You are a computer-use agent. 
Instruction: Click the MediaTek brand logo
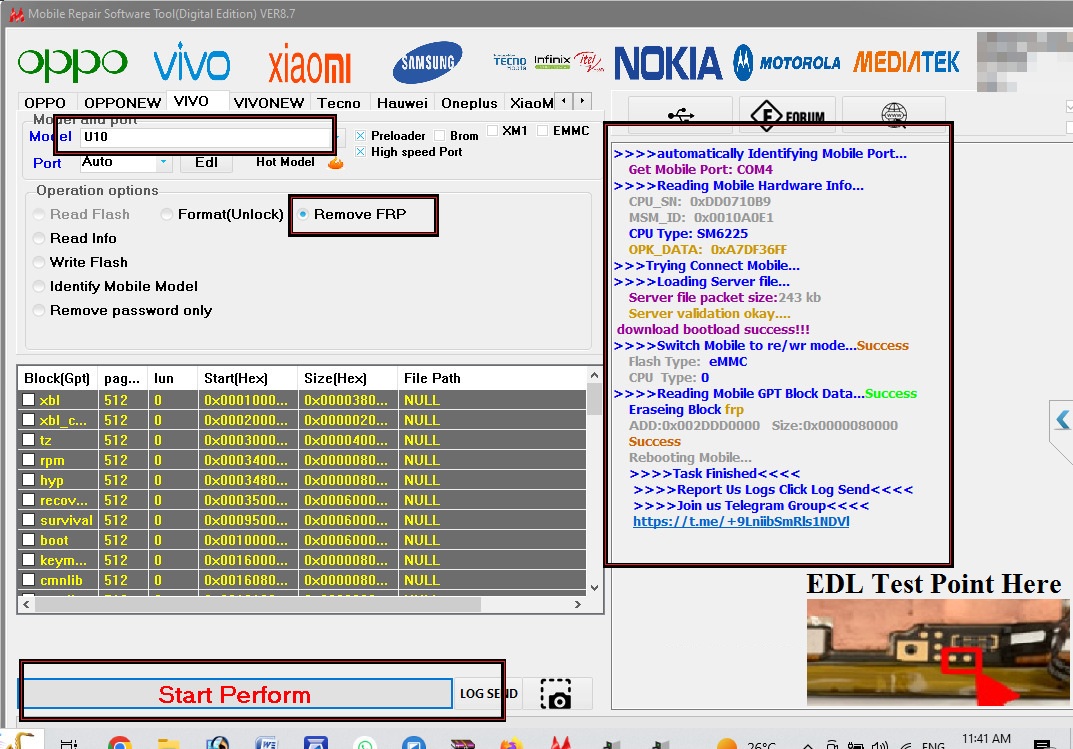tap(906, 62)
